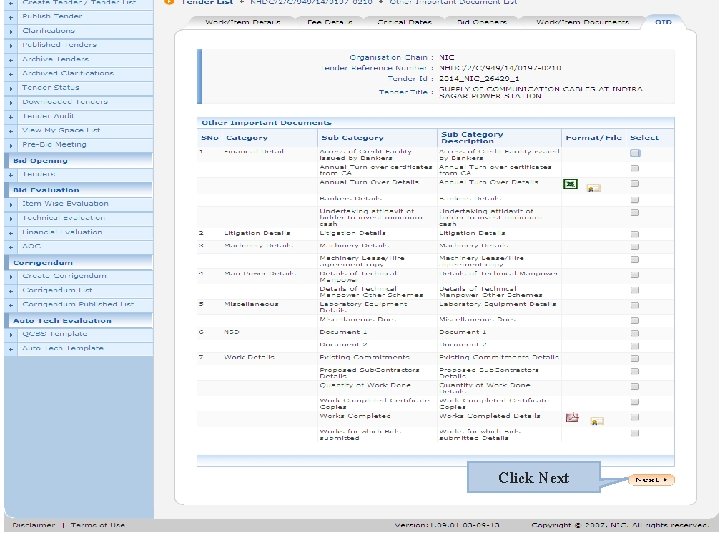Select the Existing Commitments checkbox
This screenshot has height=540, width=720.
click(635, 358)
